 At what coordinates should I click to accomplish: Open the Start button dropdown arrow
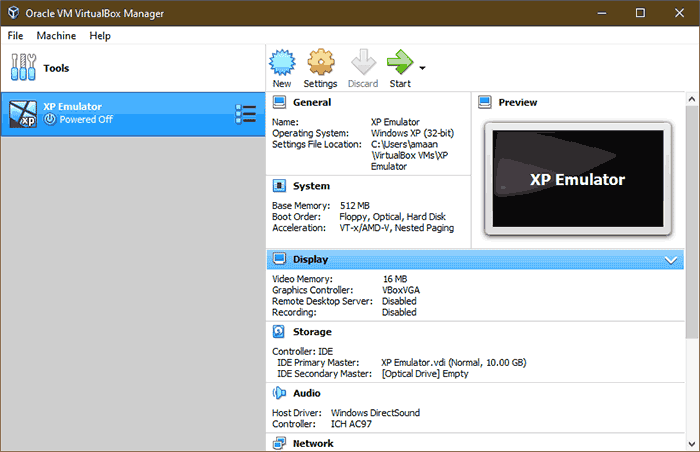(x=422, y=68)
